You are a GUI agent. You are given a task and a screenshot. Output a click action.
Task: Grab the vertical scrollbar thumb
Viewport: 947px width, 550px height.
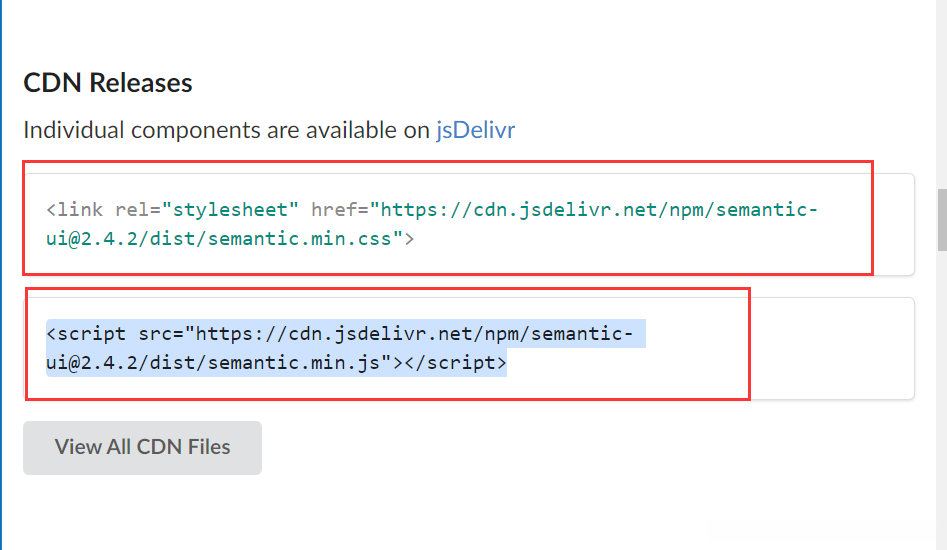coord(941,220)
